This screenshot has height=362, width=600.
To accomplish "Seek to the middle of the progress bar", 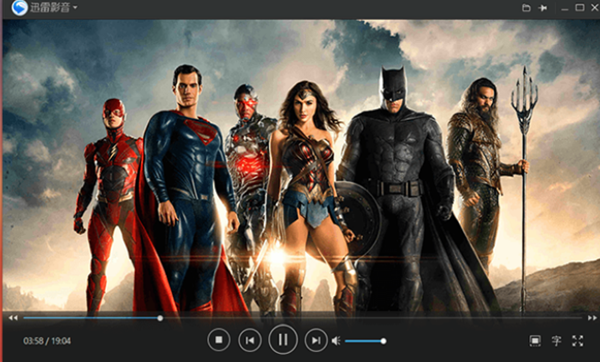I will [x=303, y=318].
